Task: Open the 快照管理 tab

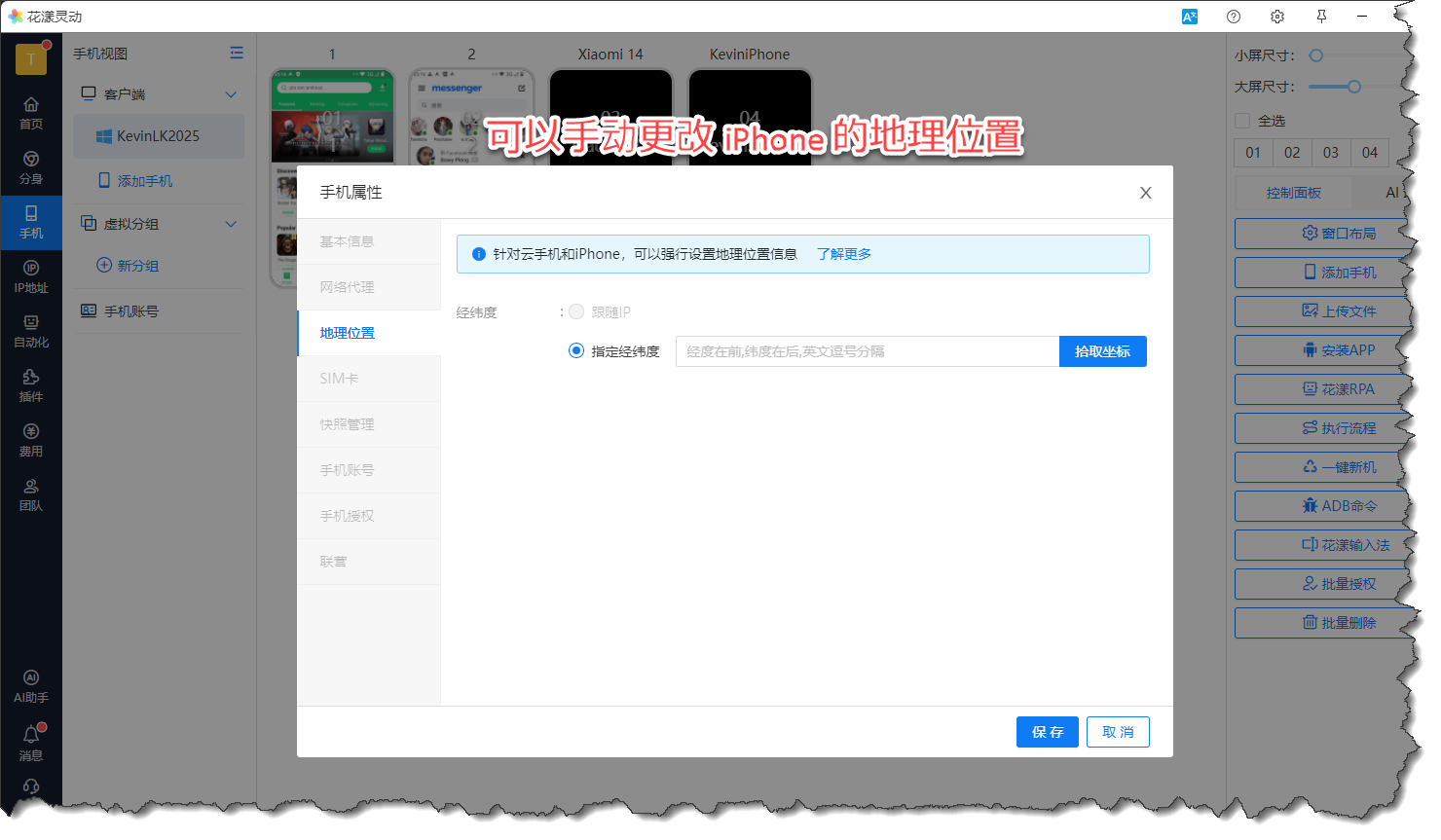Action: (x=369, y=424)
